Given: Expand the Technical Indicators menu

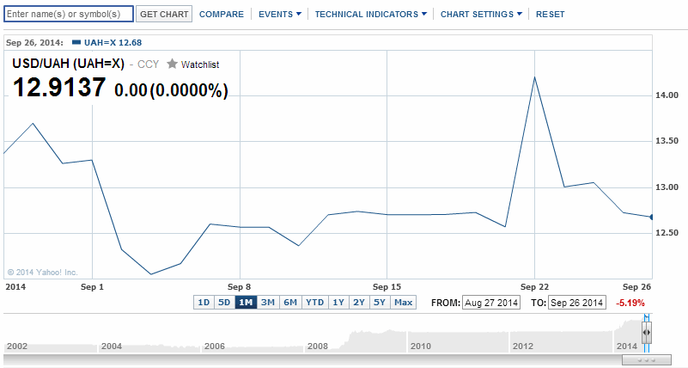Looking at the screenshot, I should (x=371, y=14).
